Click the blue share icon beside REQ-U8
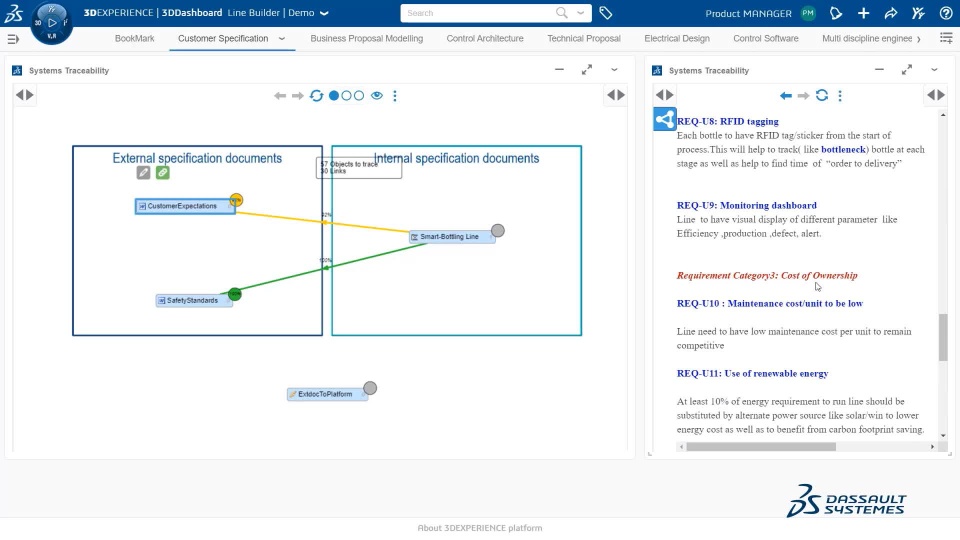The height and width of the screenshot is (540, 960). [x=664, y=119]
